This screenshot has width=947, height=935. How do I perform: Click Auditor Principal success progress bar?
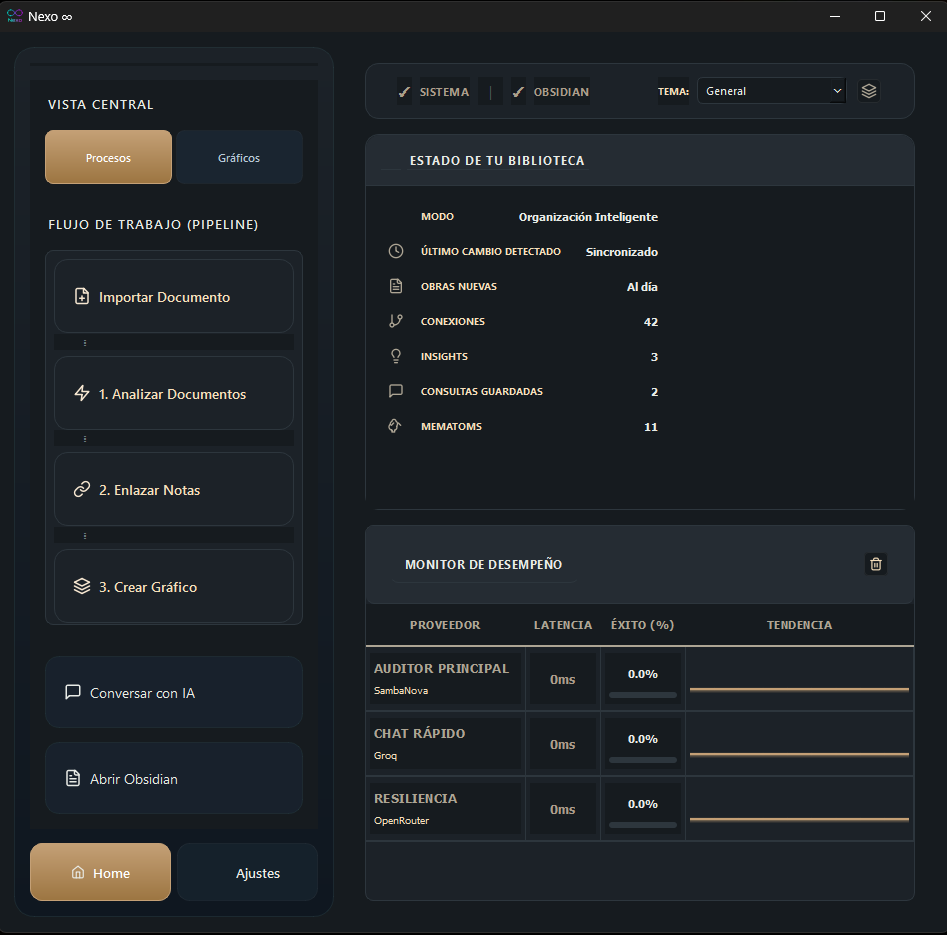[x=643, y=695]
